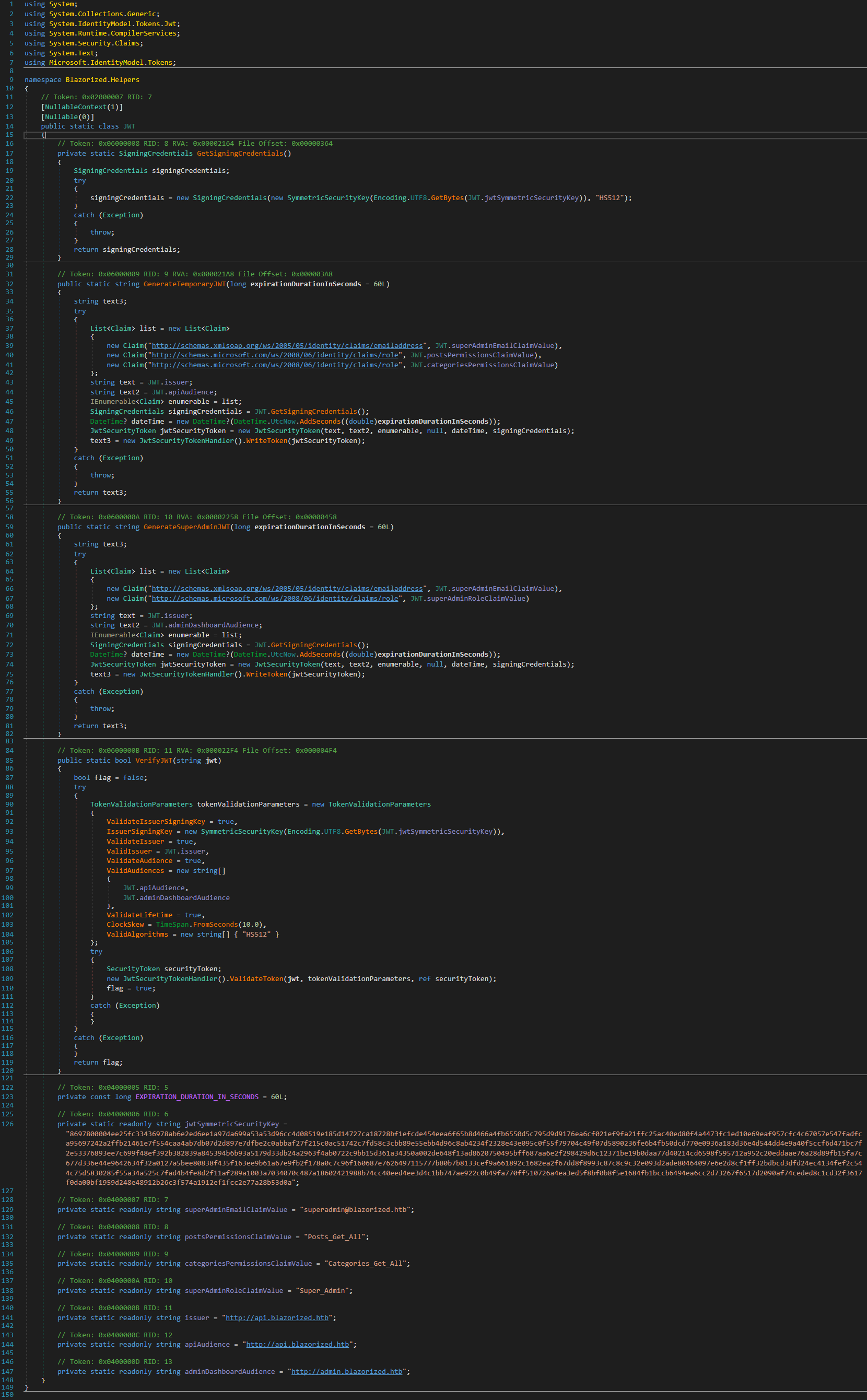Click WriteToken call on line 75
Image resolution: width=867 pixels, height=1400 pixels.
click(x=267, y=674)
